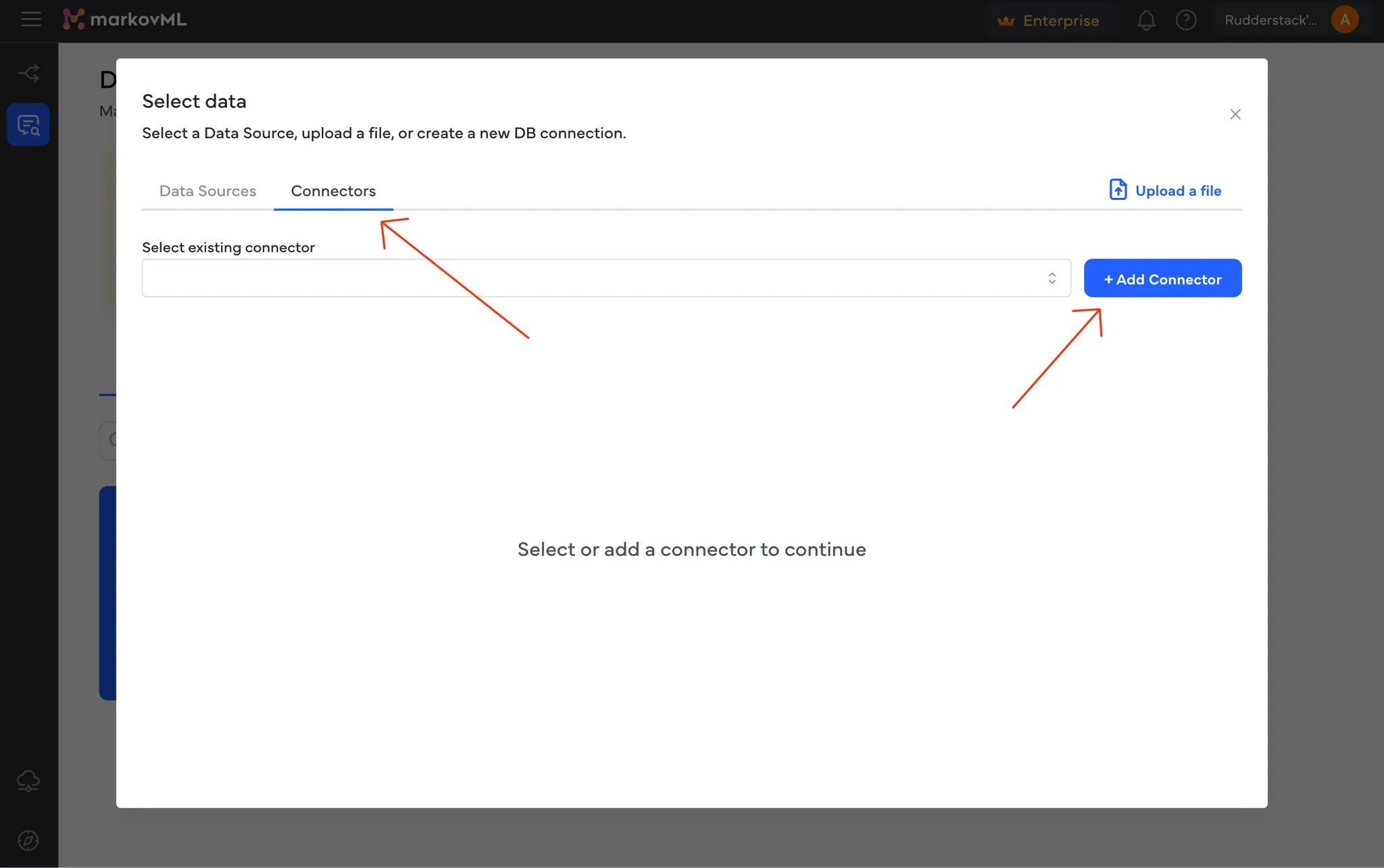
Task: Open the hamburger navigation menu
Action: 31,20
